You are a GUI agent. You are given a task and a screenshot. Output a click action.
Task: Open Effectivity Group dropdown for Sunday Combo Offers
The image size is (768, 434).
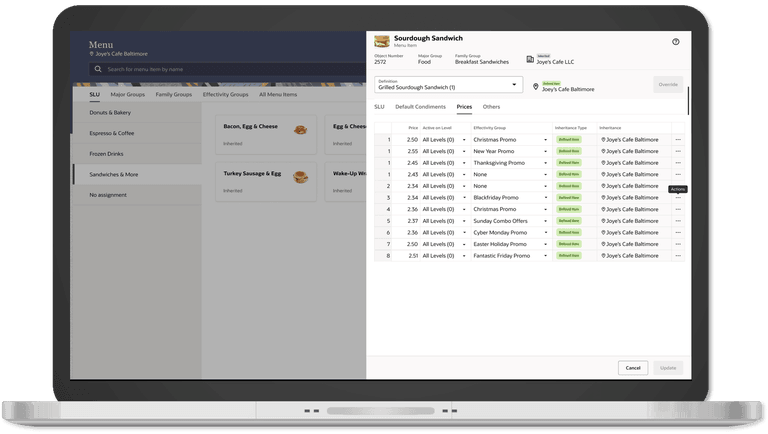tap(545, 221)
